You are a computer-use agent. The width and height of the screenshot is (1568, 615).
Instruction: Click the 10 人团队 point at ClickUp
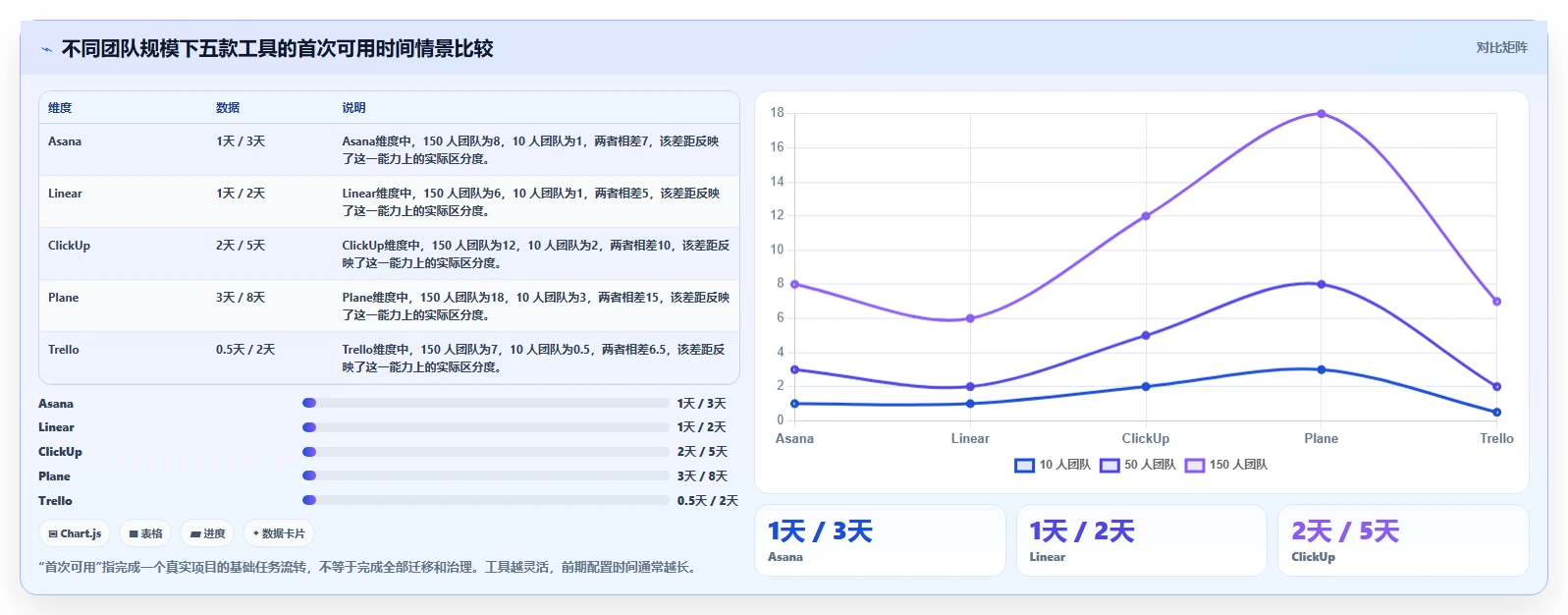click(1146, 387)
